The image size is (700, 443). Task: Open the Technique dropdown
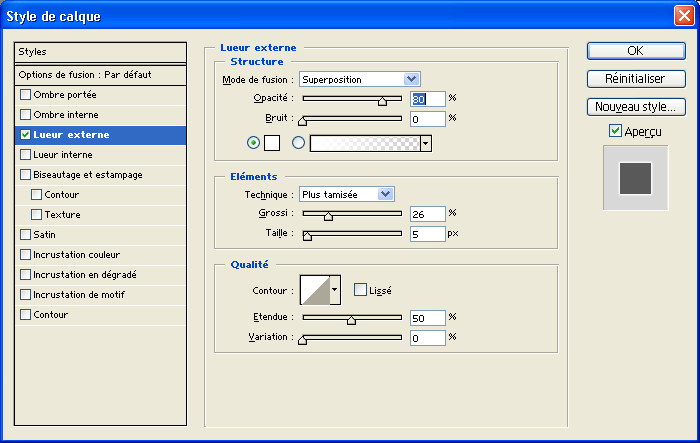(347, 194)
